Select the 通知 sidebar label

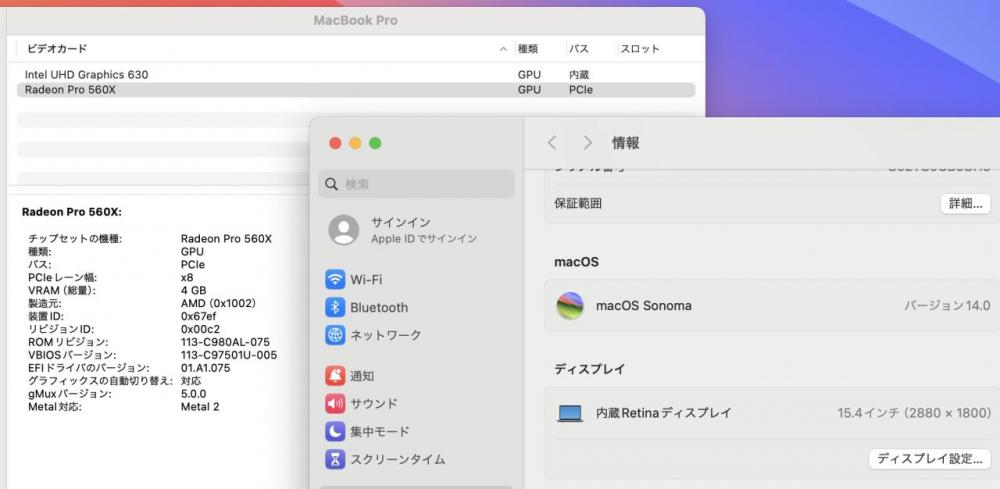tap(362, 376)
